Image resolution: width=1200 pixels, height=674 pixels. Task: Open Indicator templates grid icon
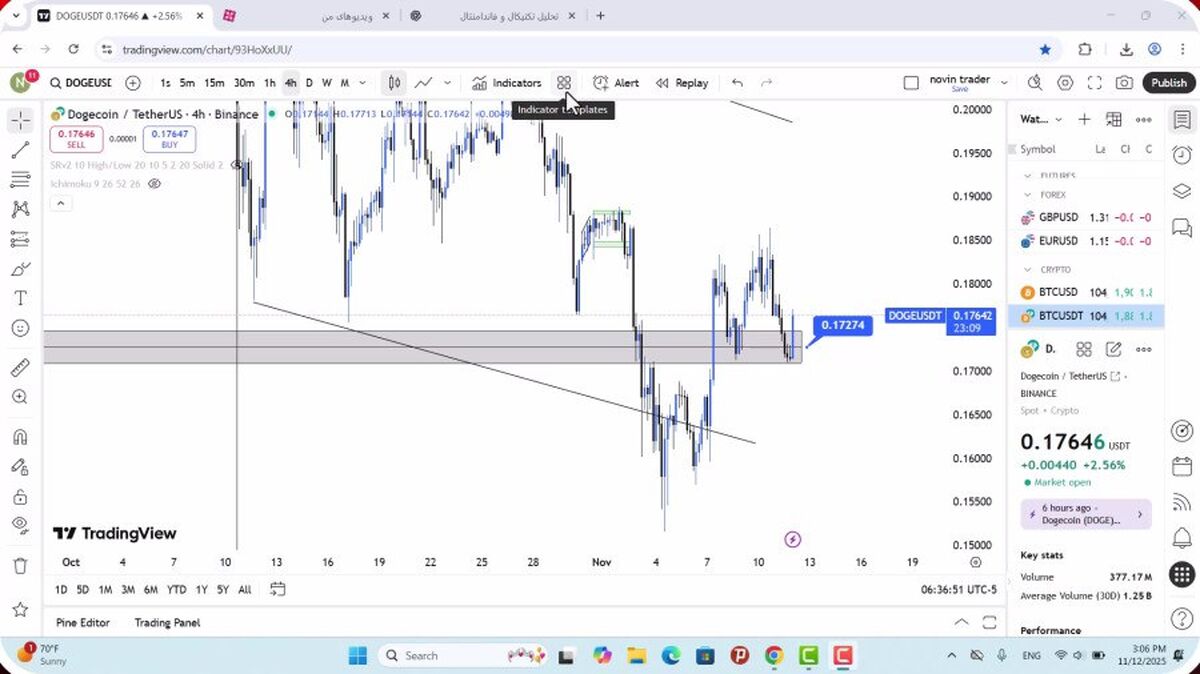tap(564, 83)
